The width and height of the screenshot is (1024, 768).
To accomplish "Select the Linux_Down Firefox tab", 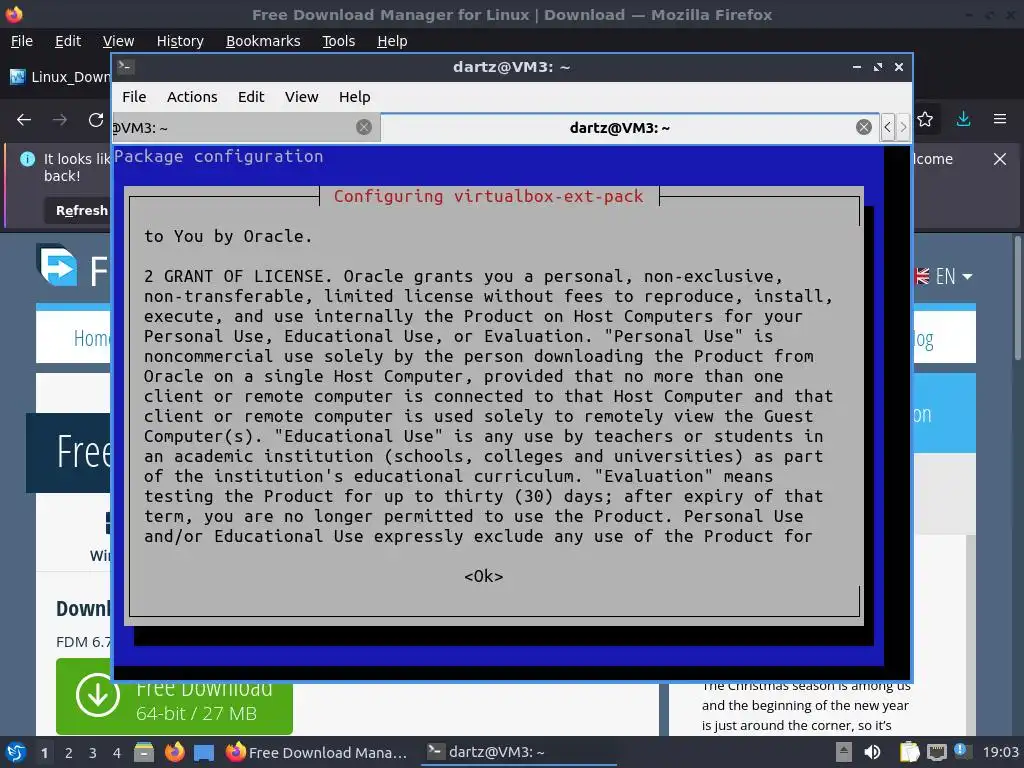I will click(59, 77).
